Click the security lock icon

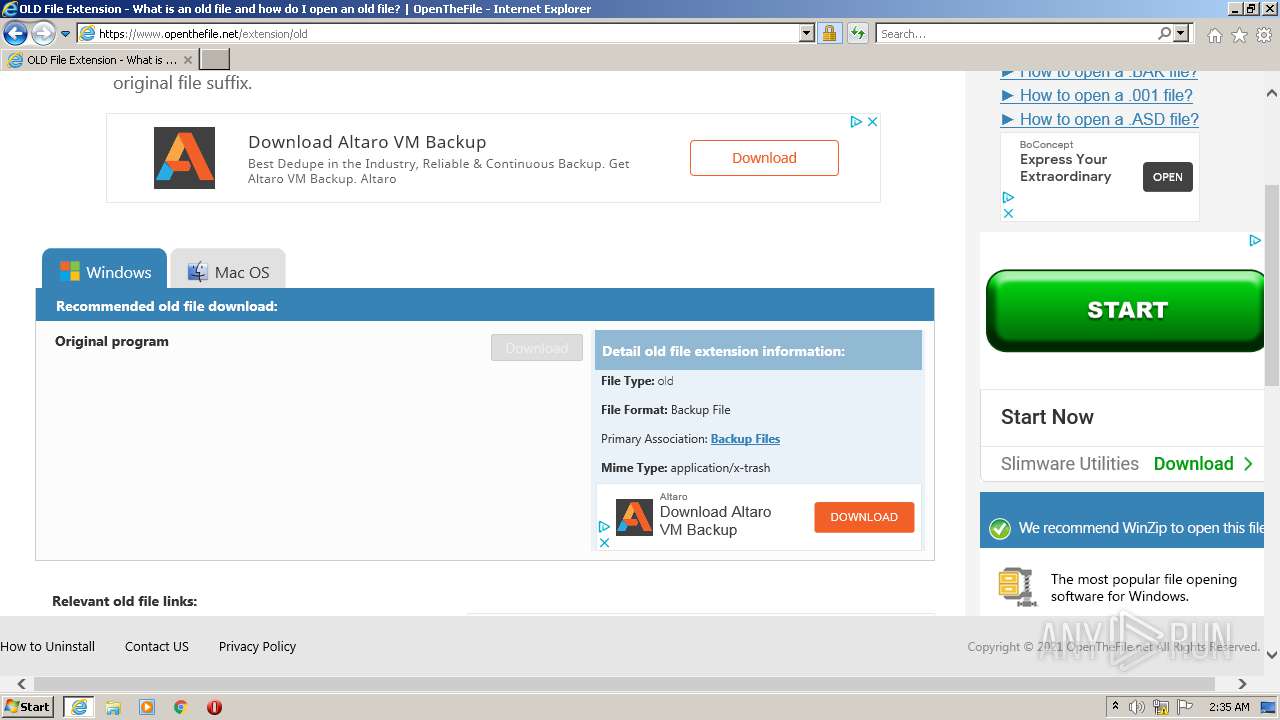point(829,34)
